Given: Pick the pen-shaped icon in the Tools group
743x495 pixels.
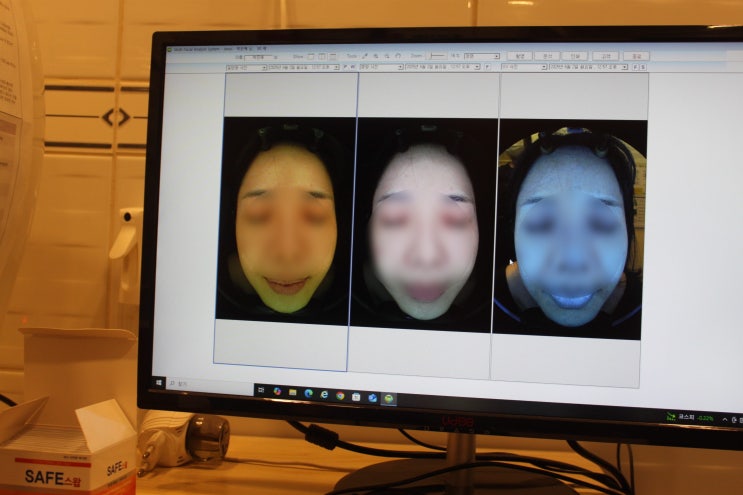Looking at the screenshot, I should 365,56.
